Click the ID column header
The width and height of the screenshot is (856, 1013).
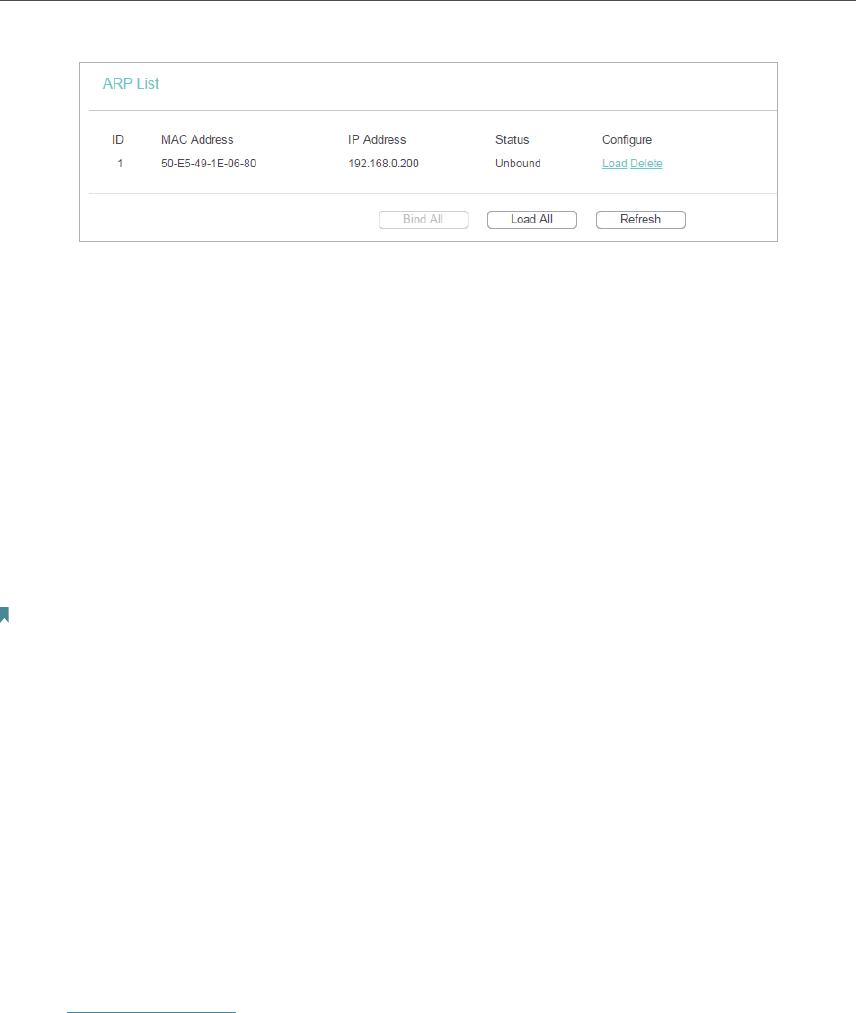pos(118,140)
